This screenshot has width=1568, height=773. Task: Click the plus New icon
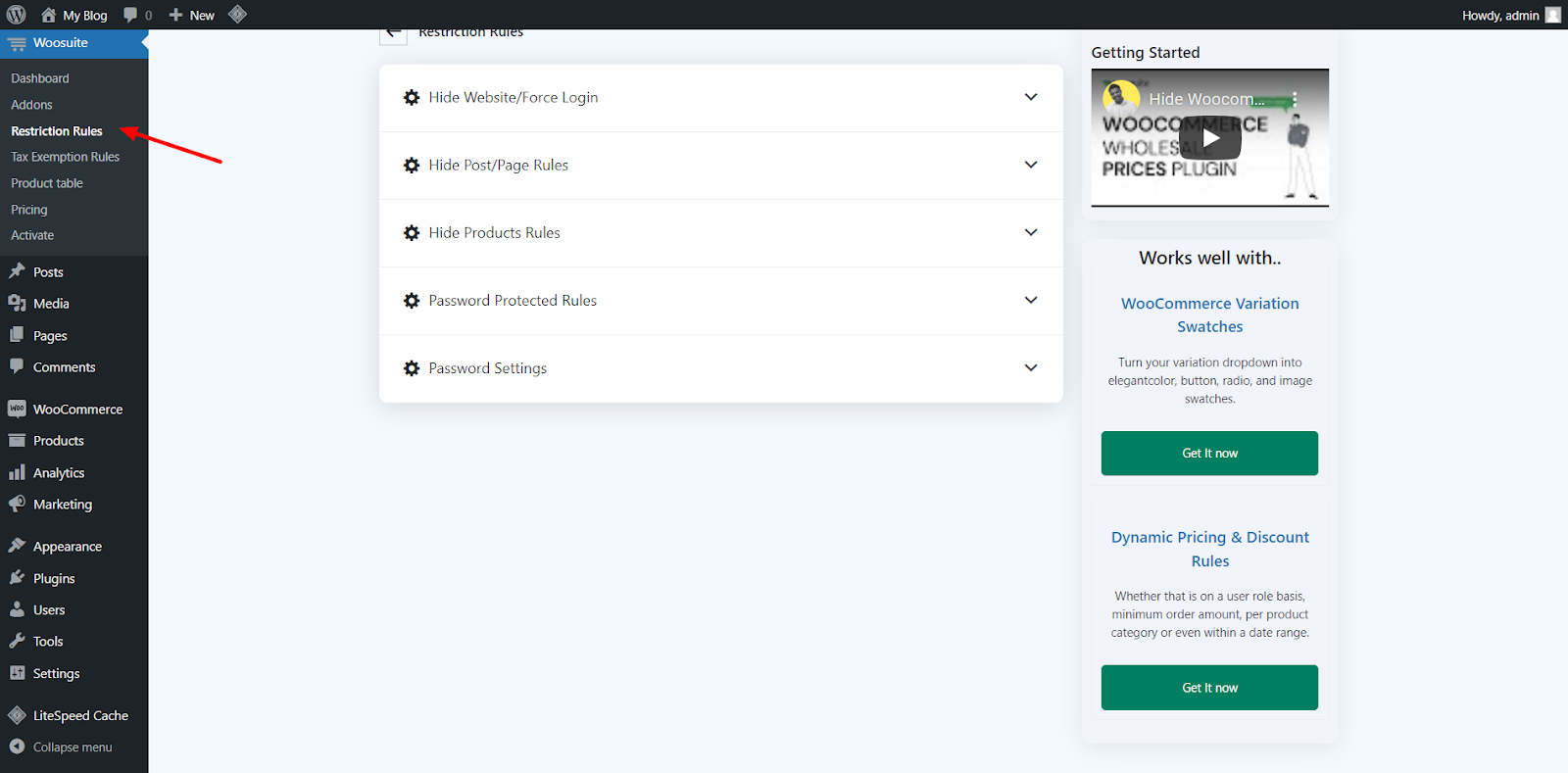point(176,15)
